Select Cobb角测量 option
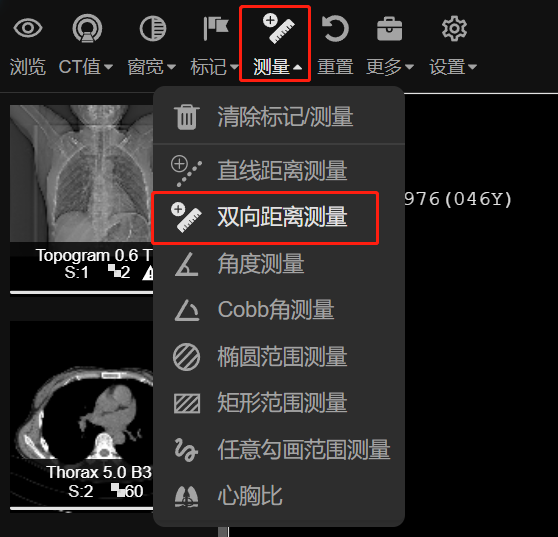The height and width of the screenshot is (537, 558). click(279, 310)
